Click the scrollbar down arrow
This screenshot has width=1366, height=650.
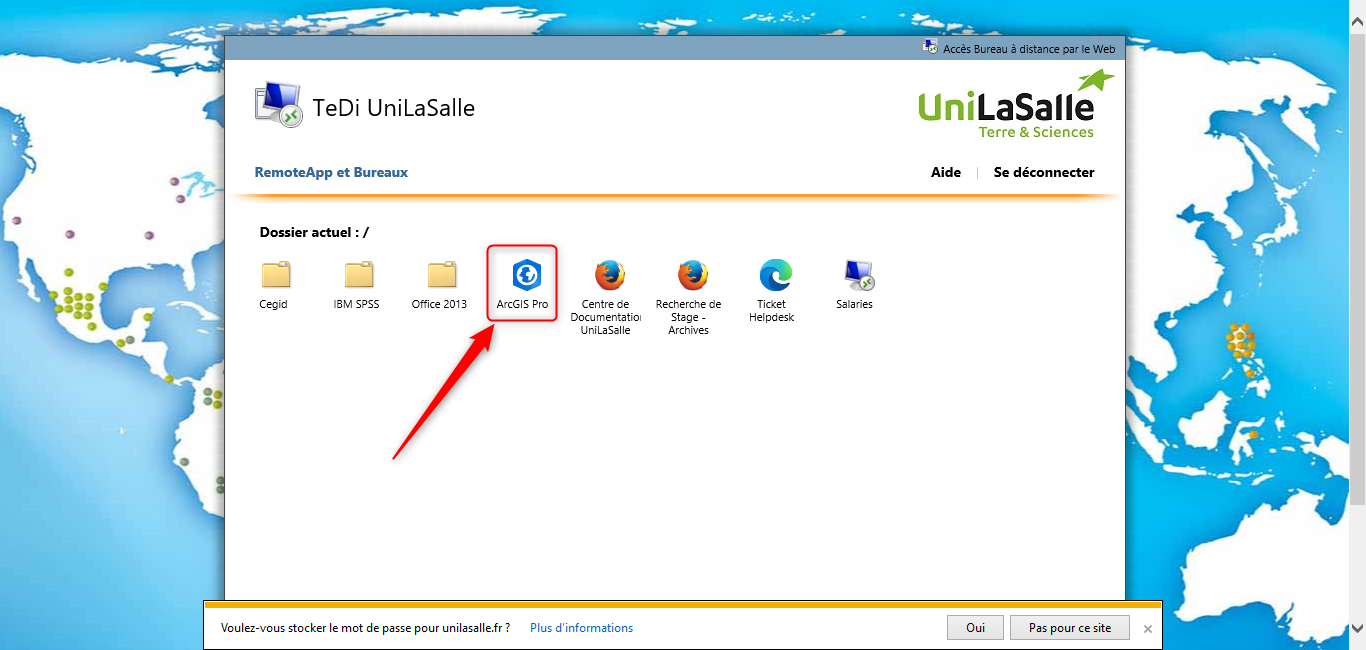[x=1357, y=628]
